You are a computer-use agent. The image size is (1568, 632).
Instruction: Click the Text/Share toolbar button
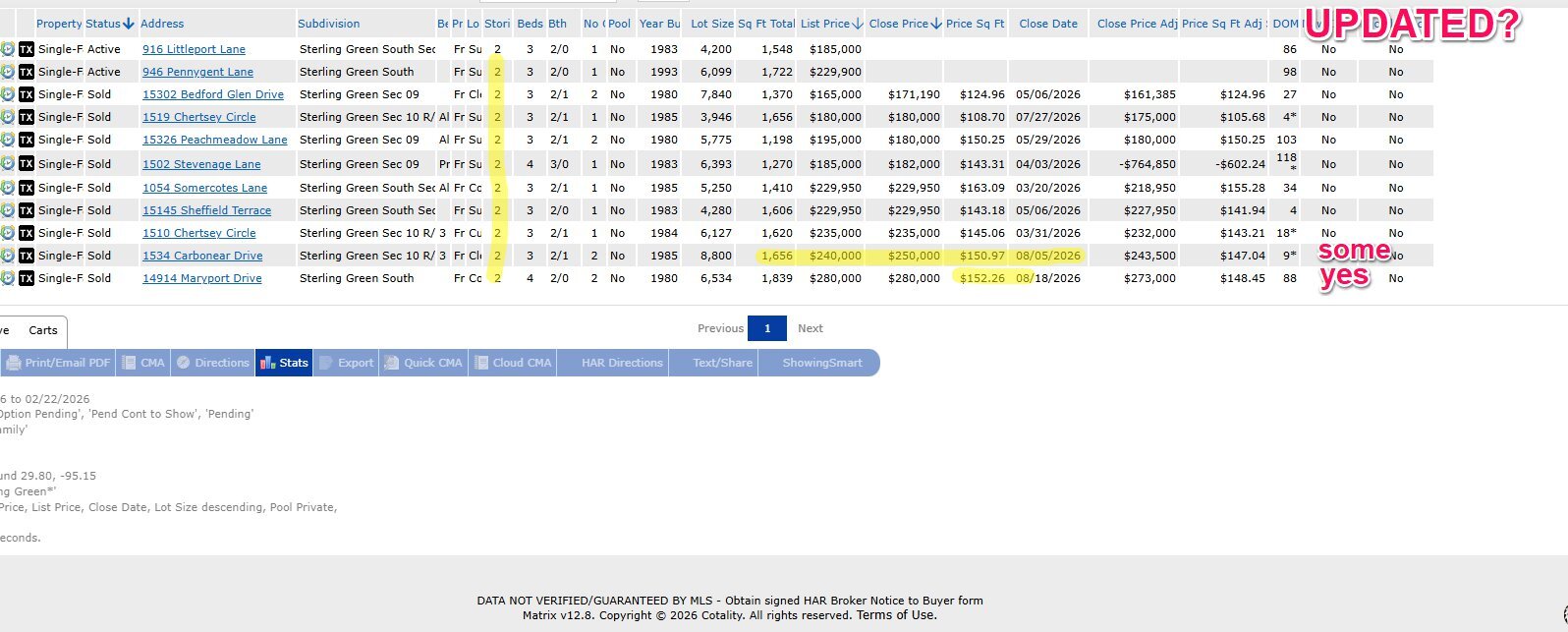coord(722,363)
